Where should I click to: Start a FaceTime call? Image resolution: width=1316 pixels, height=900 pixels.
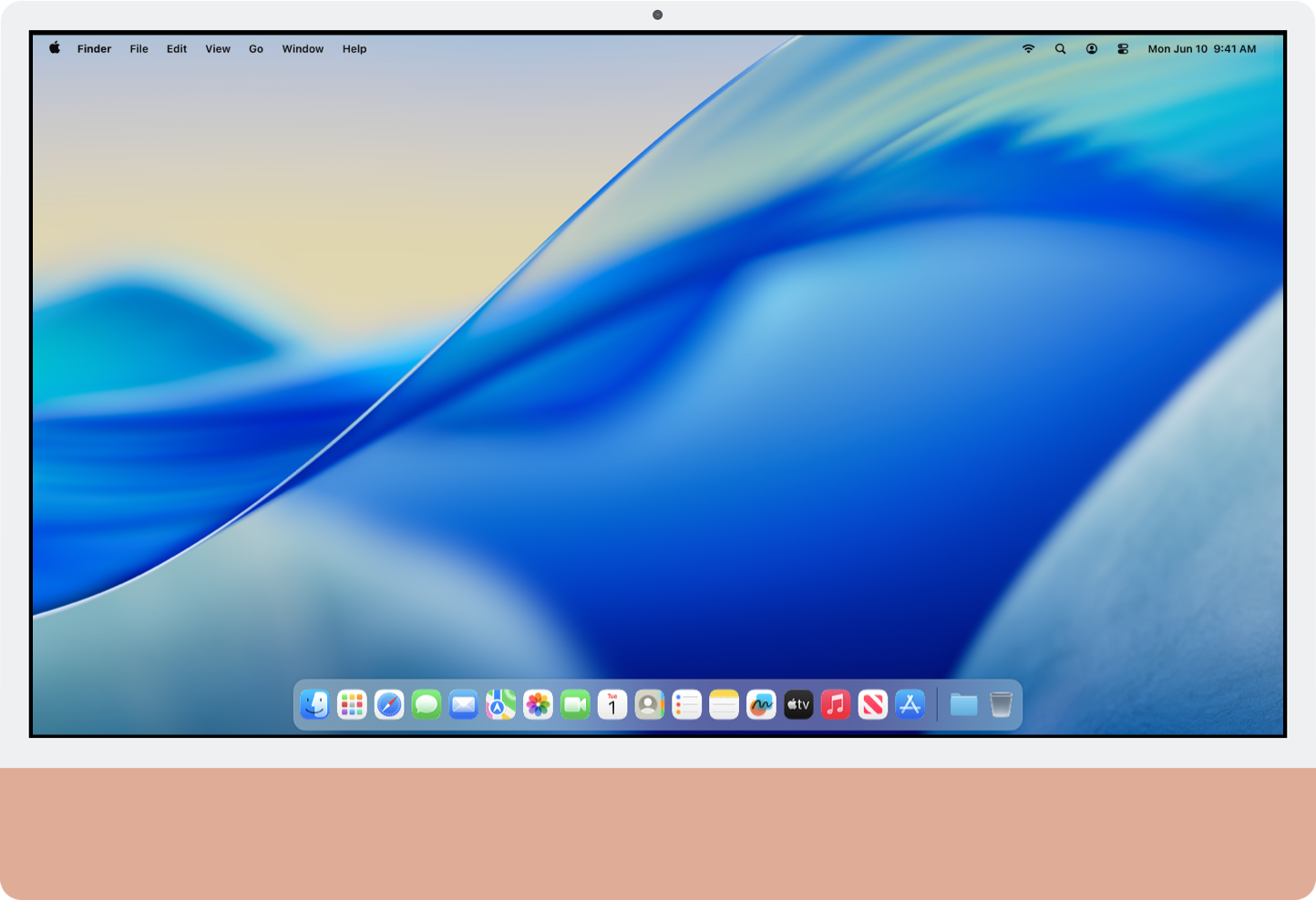point(575,704)
